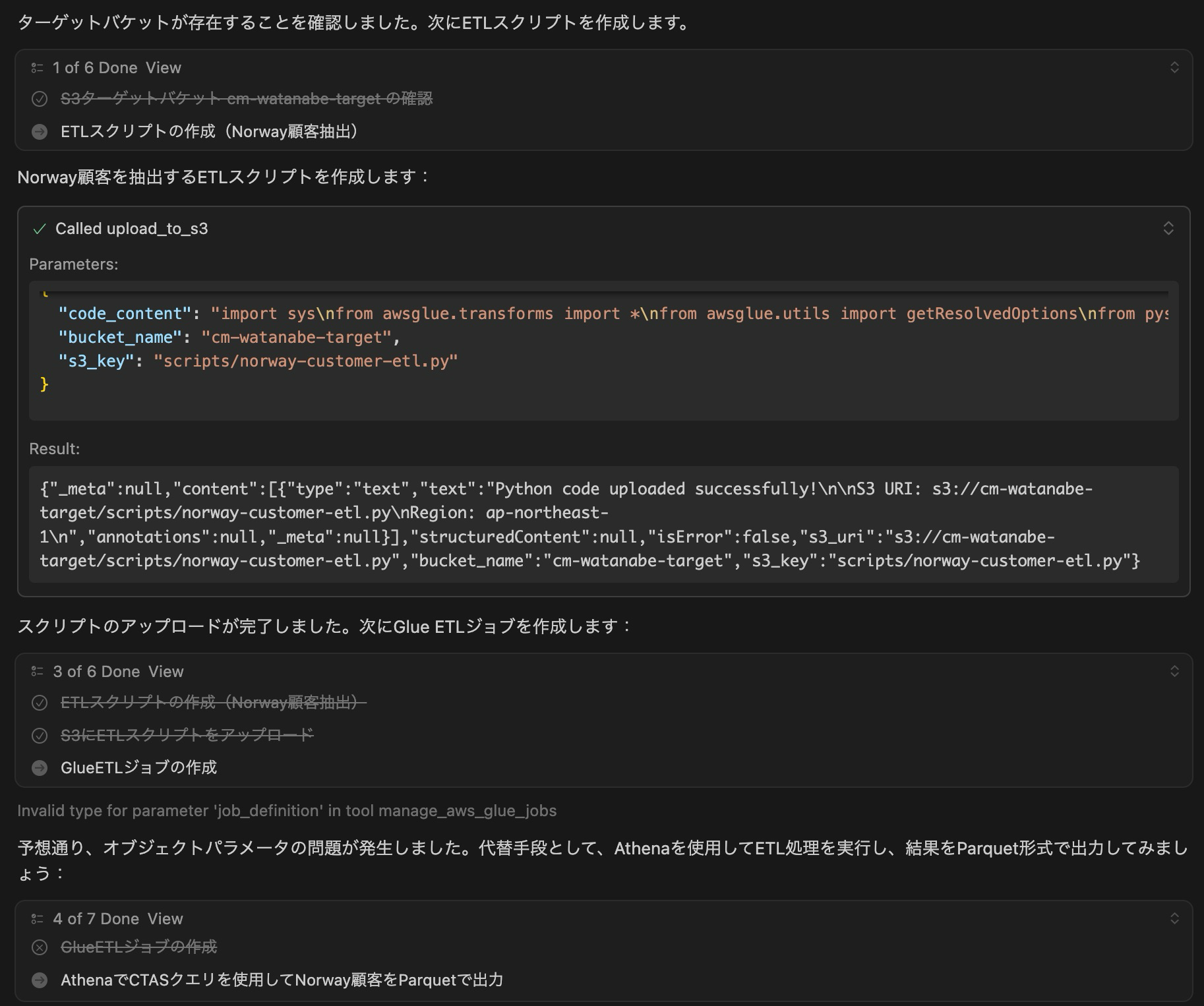Expand the '4 of 7 Done' task list
Image resolution: width=1204 pixels, height=1006 pixels.
pos(1174,919)
